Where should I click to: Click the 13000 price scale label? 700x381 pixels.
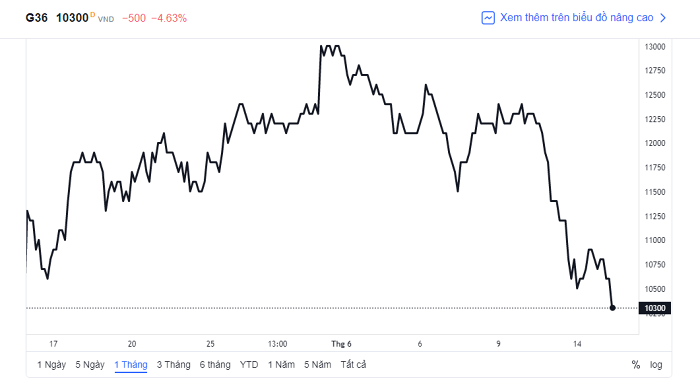pos(655,47)
